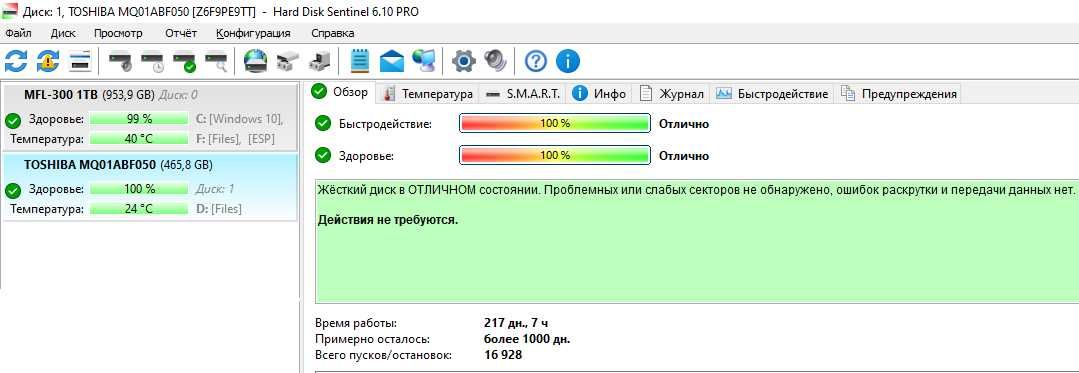Click the Действия не требуются text
This screenshot has height=373, width=1079.
tap(388, 220)
